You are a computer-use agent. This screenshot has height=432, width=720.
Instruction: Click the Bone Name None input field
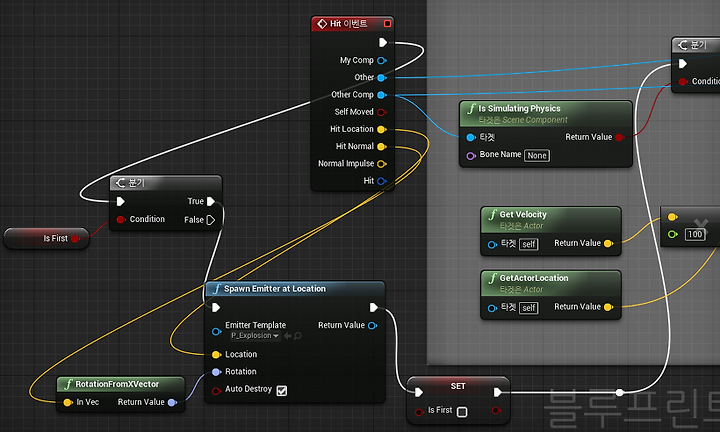point(537,156)
